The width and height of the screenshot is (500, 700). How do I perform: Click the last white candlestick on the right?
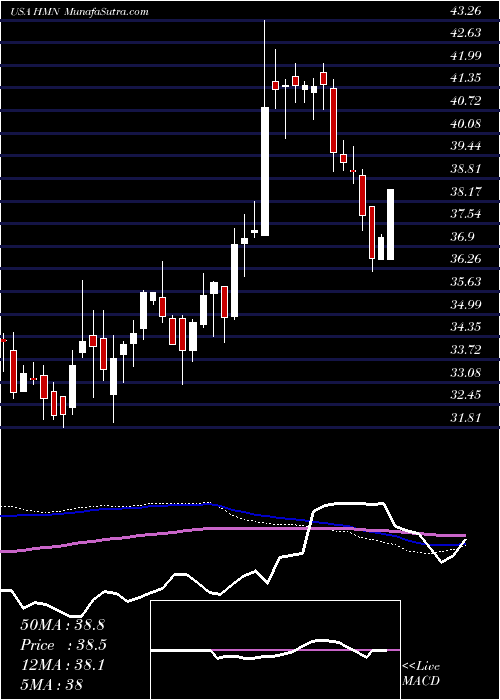[x=391, y=225]
